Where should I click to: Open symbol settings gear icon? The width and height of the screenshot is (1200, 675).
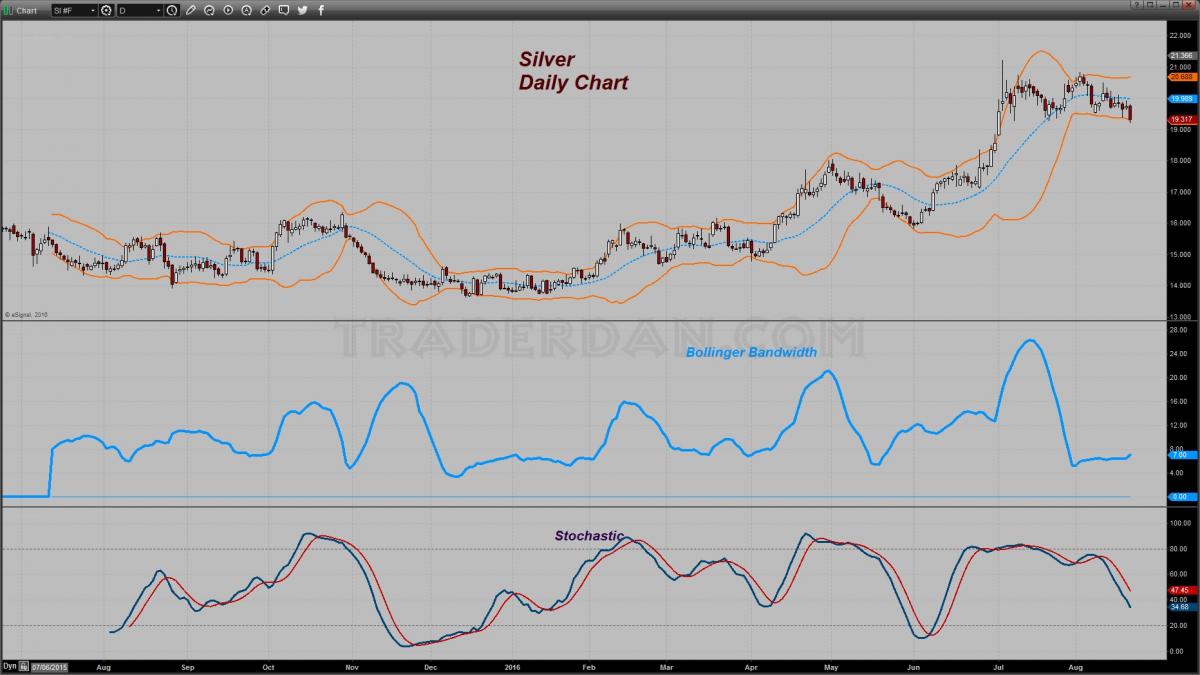[106, 10]
